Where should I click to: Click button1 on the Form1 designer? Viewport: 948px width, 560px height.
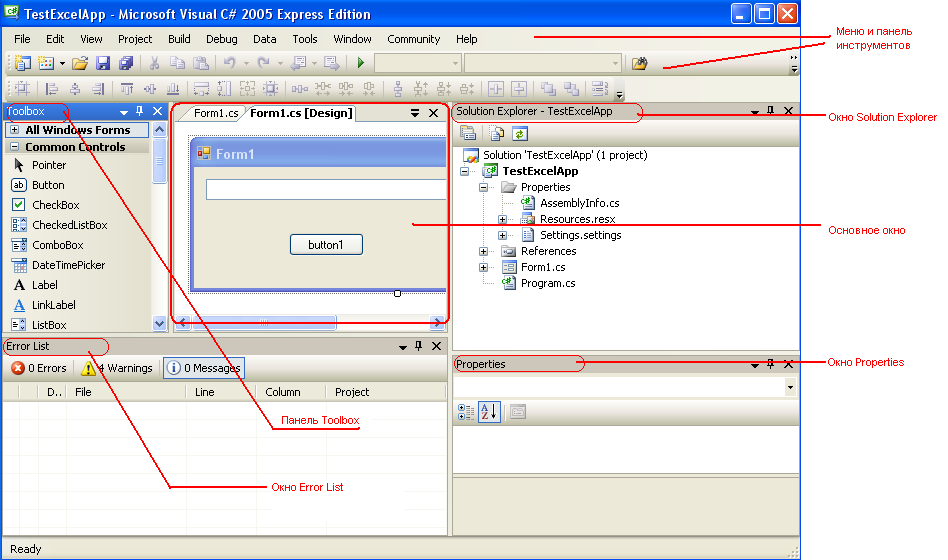(x=326, y=245)
